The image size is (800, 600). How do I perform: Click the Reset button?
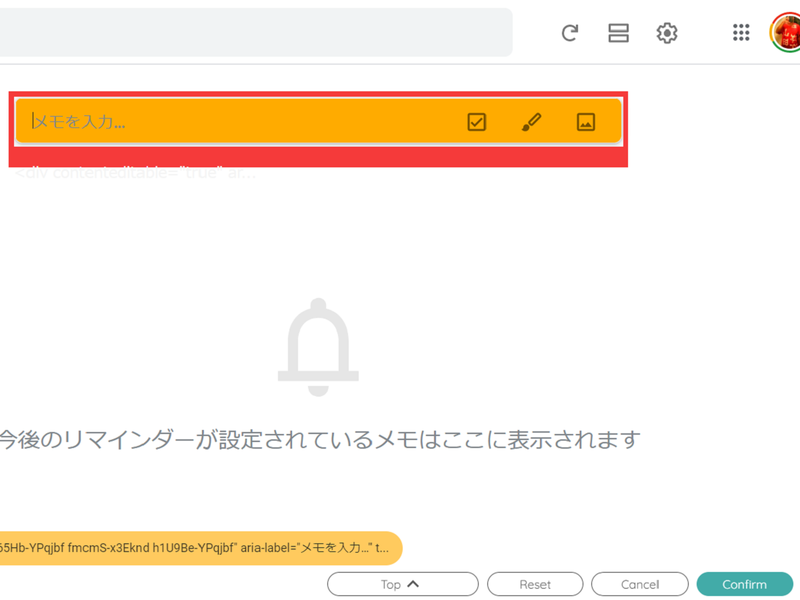(x=535, y=584)
